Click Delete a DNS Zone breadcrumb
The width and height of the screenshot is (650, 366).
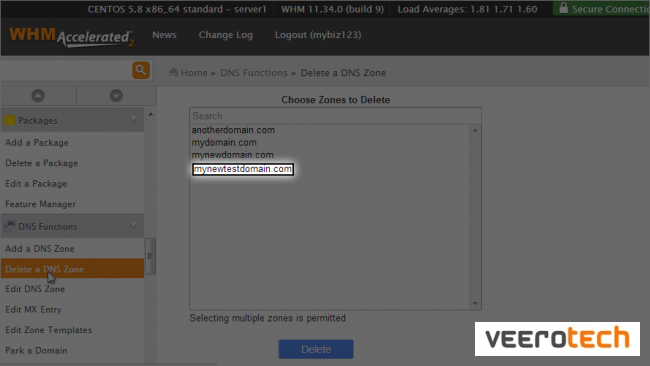(343, 73)
